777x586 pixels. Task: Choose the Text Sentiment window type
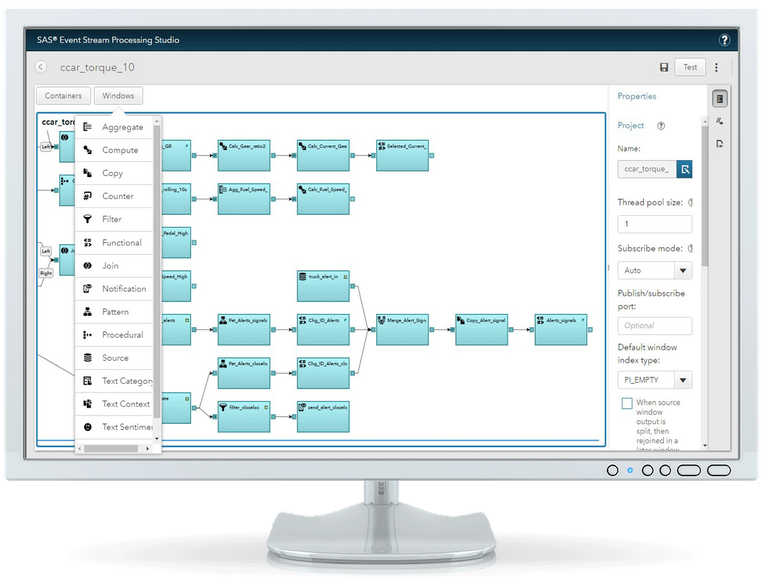114,427
